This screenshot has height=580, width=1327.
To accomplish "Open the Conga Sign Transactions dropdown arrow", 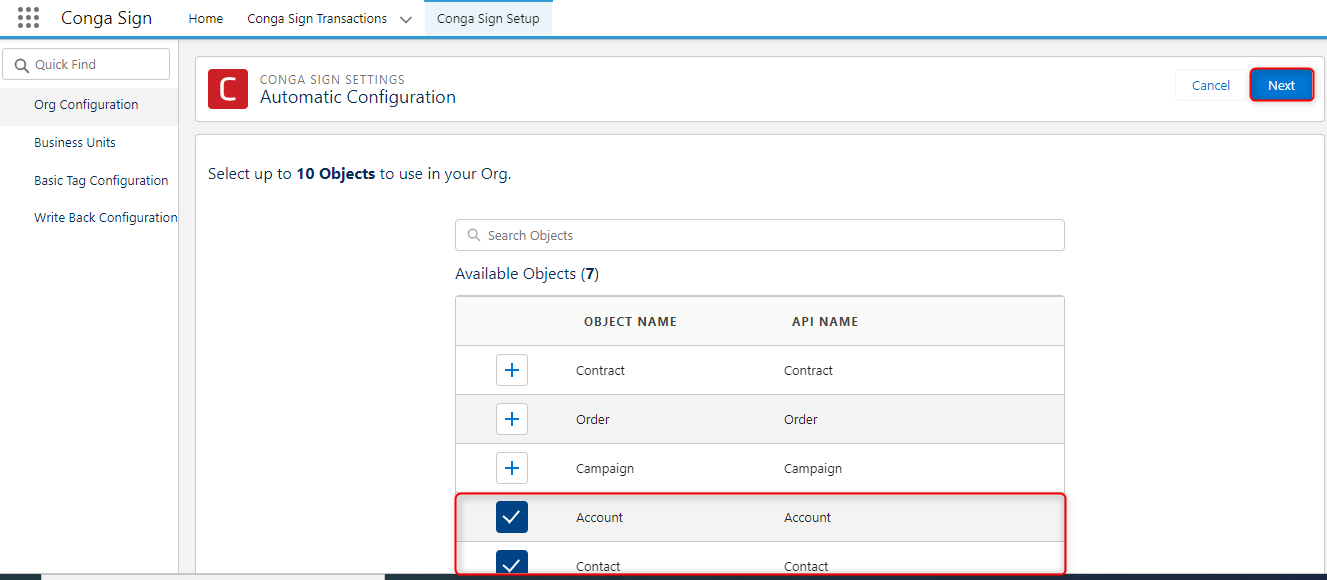I will 405,18.
